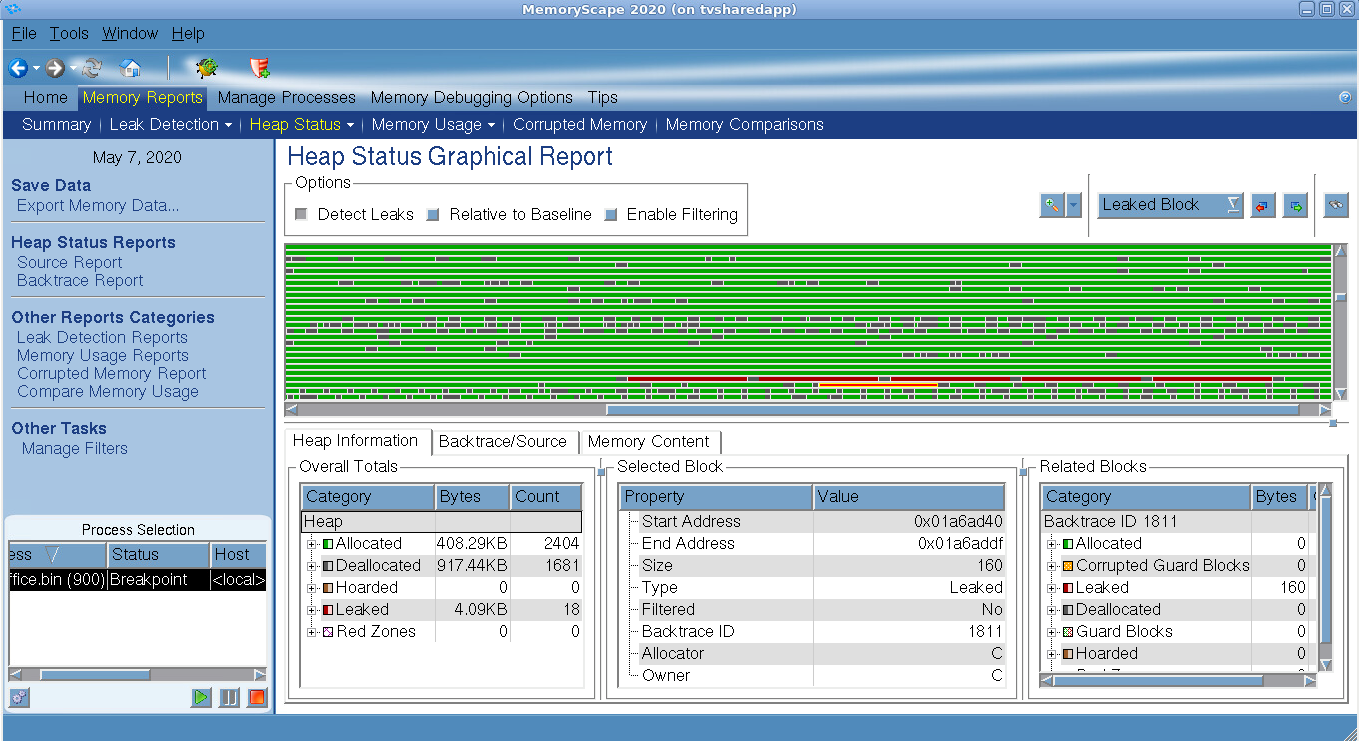Viewport: 1359px width, 741px height.
Task: Open the Leak Detection submenu
Action: point(171,125)
